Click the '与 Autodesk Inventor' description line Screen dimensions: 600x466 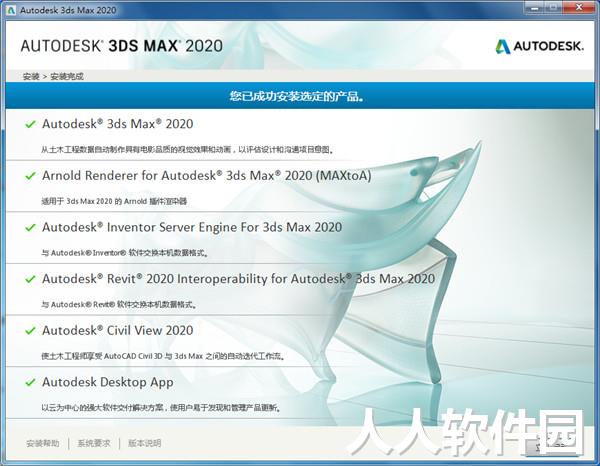pos(125,253)
